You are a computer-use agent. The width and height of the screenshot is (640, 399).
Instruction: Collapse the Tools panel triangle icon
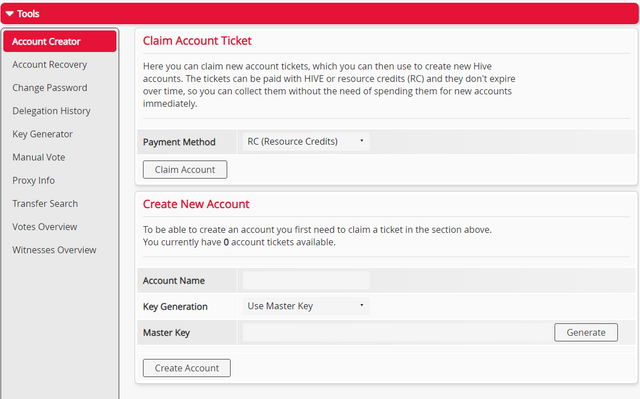pyautogui.click(x=10, y=14)
